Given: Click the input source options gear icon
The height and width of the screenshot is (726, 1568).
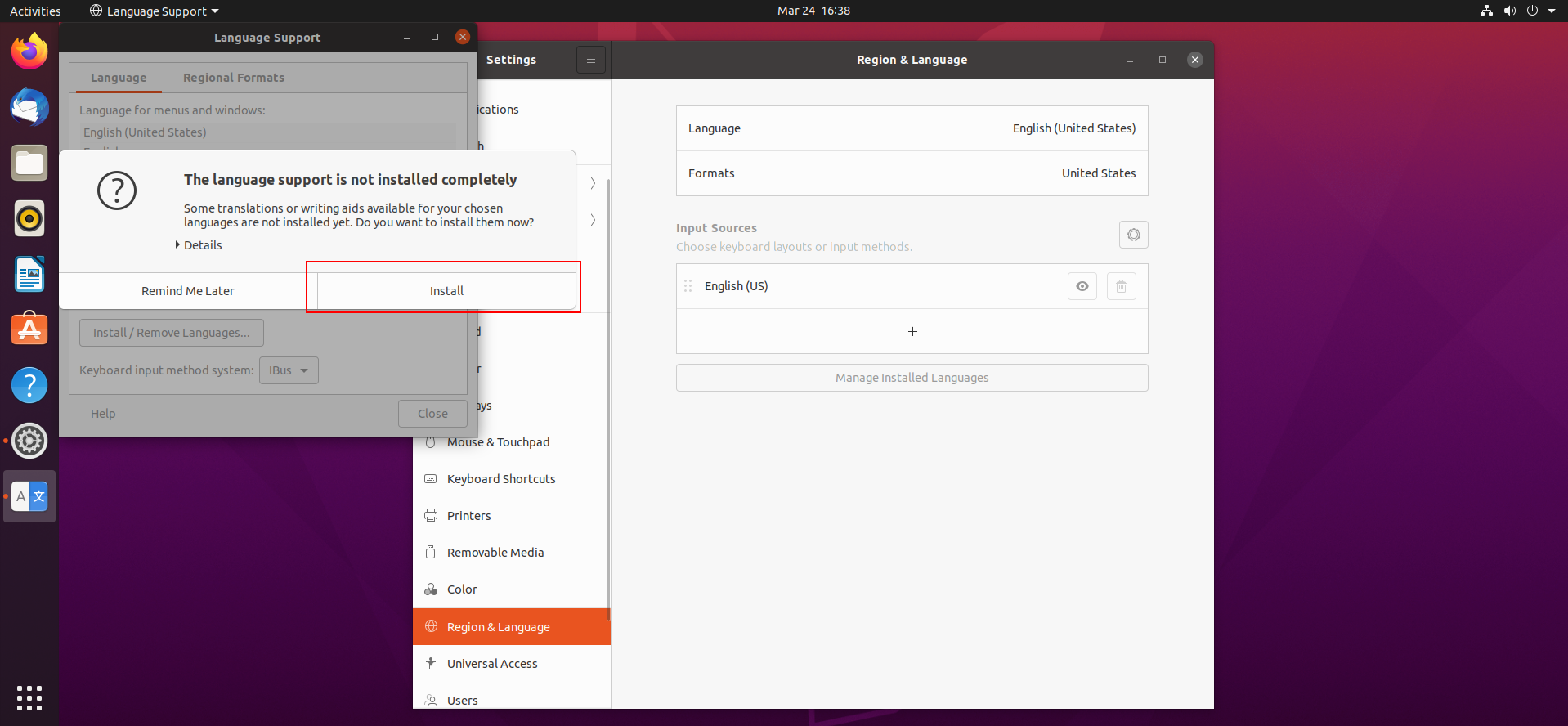Looking at the screenshot, I should 1134,235.
